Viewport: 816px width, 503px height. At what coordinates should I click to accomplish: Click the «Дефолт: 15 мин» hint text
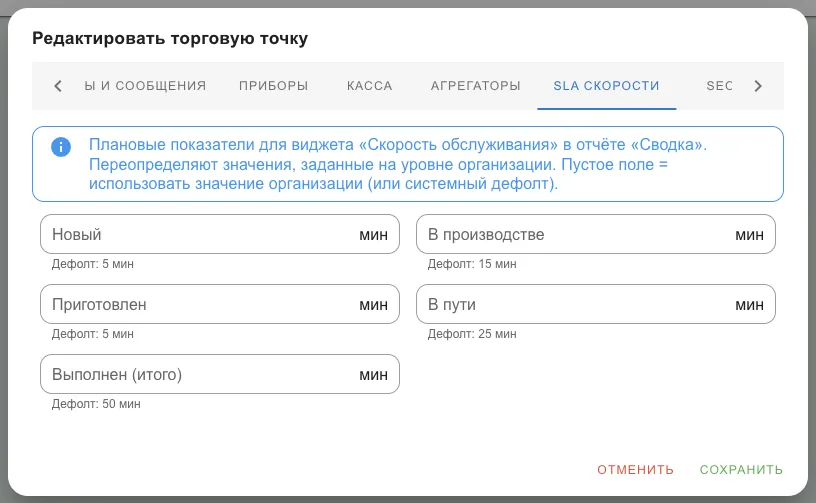(472, 264)
